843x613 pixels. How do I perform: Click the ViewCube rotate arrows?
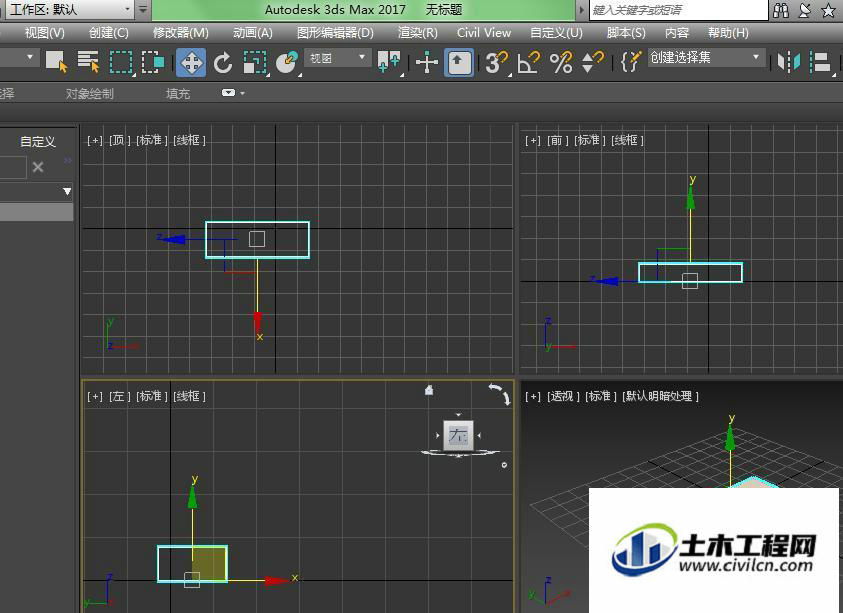coord(499,393)
